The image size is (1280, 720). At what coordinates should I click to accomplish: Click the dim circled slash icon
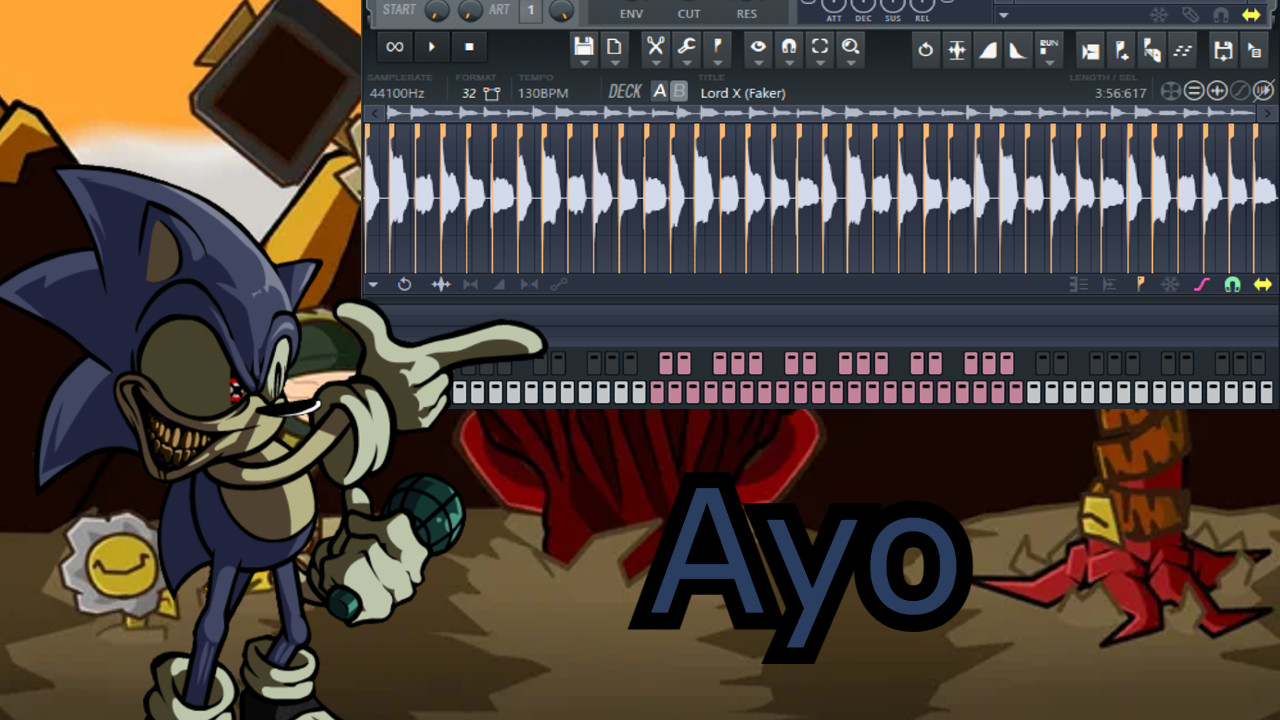coord(1240,91)
